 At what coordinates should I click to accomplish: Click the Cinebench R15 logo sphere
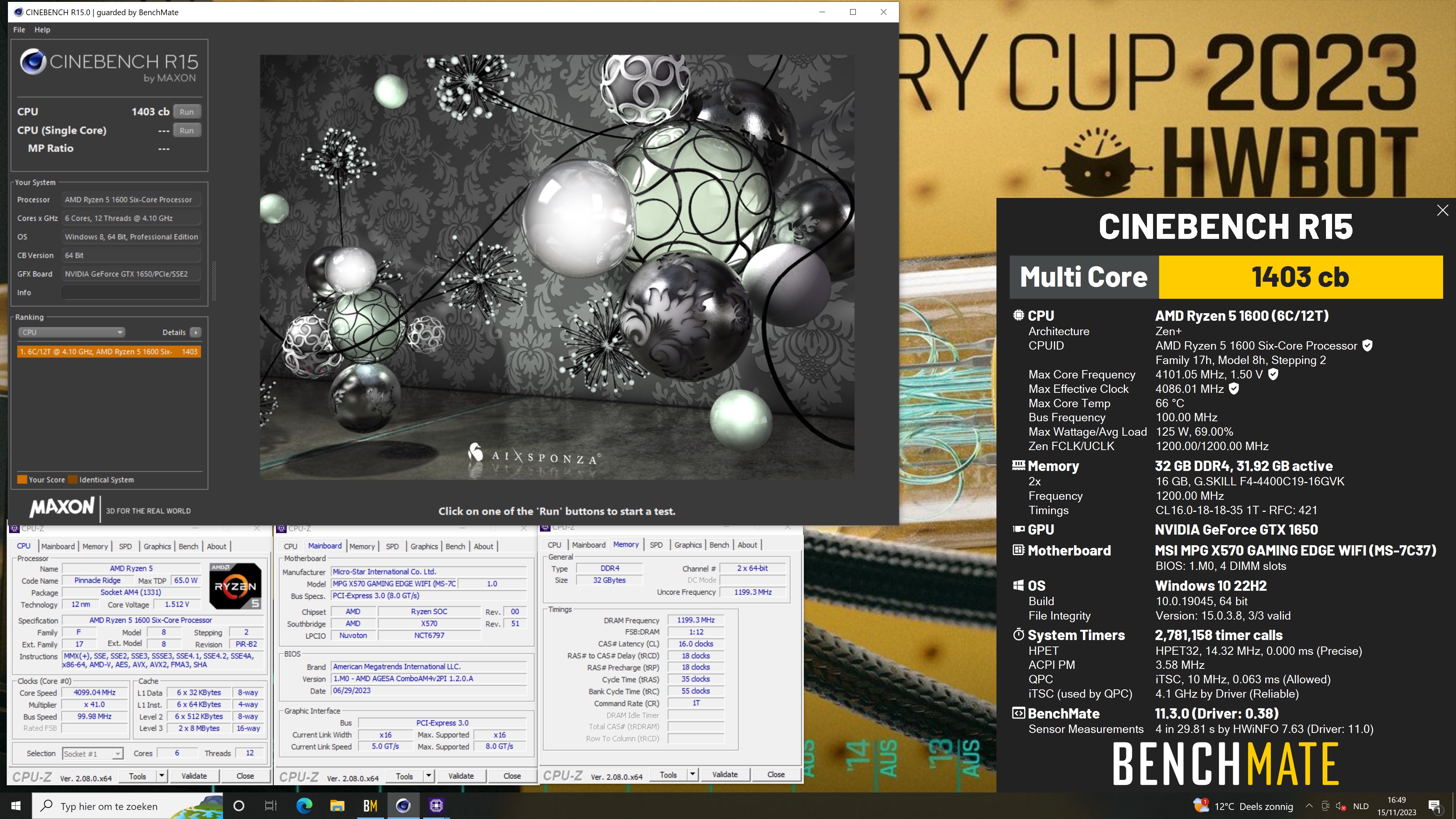tap(33, 61)
